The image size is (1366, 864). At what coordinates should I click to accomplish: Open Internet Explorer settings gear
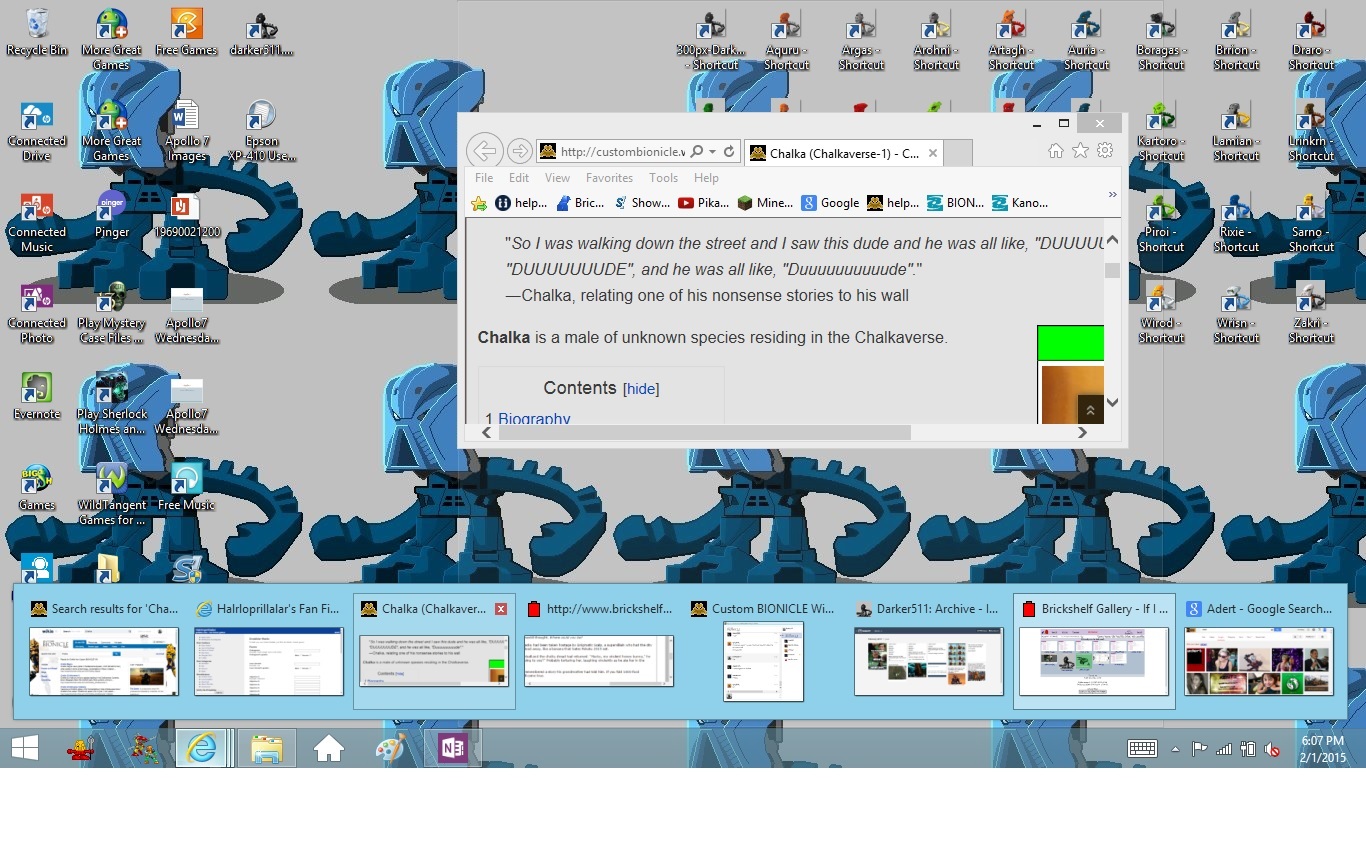pos(1103,151)
